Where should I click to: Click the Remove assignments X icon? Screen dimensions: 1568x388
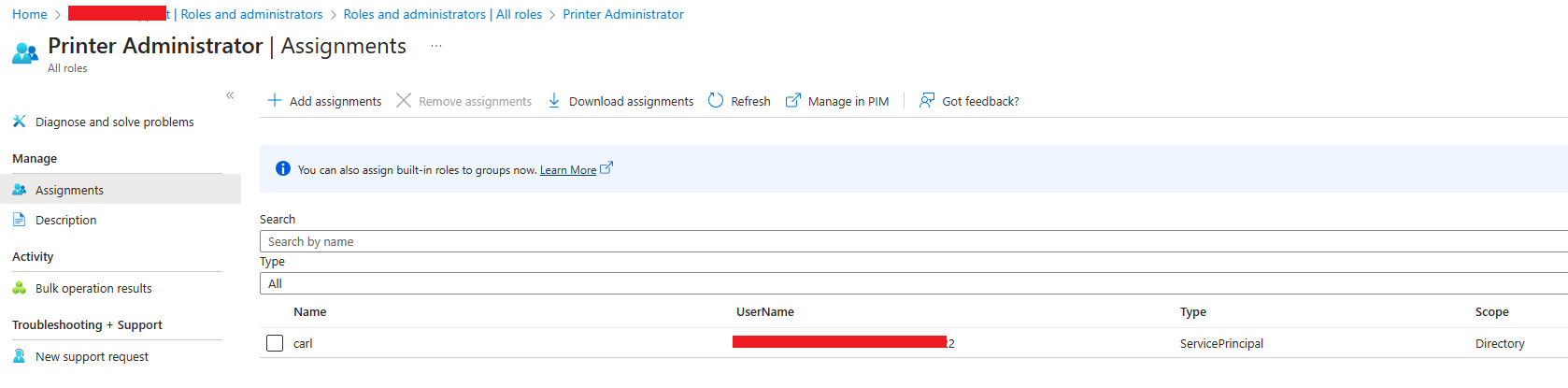tap(404, 100)
